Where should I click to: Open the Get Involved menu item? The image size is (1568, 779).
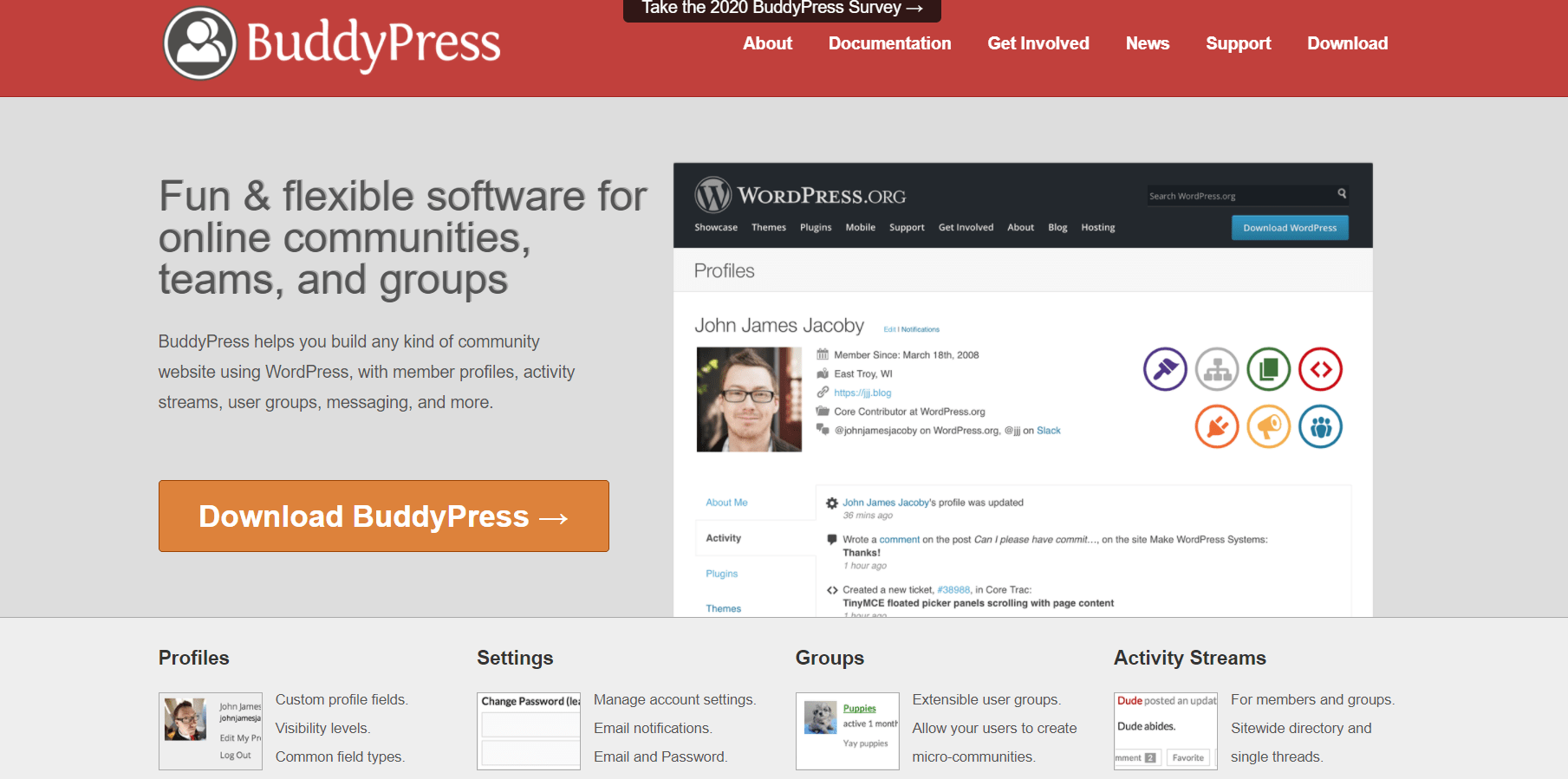[x=1038, y=43]
